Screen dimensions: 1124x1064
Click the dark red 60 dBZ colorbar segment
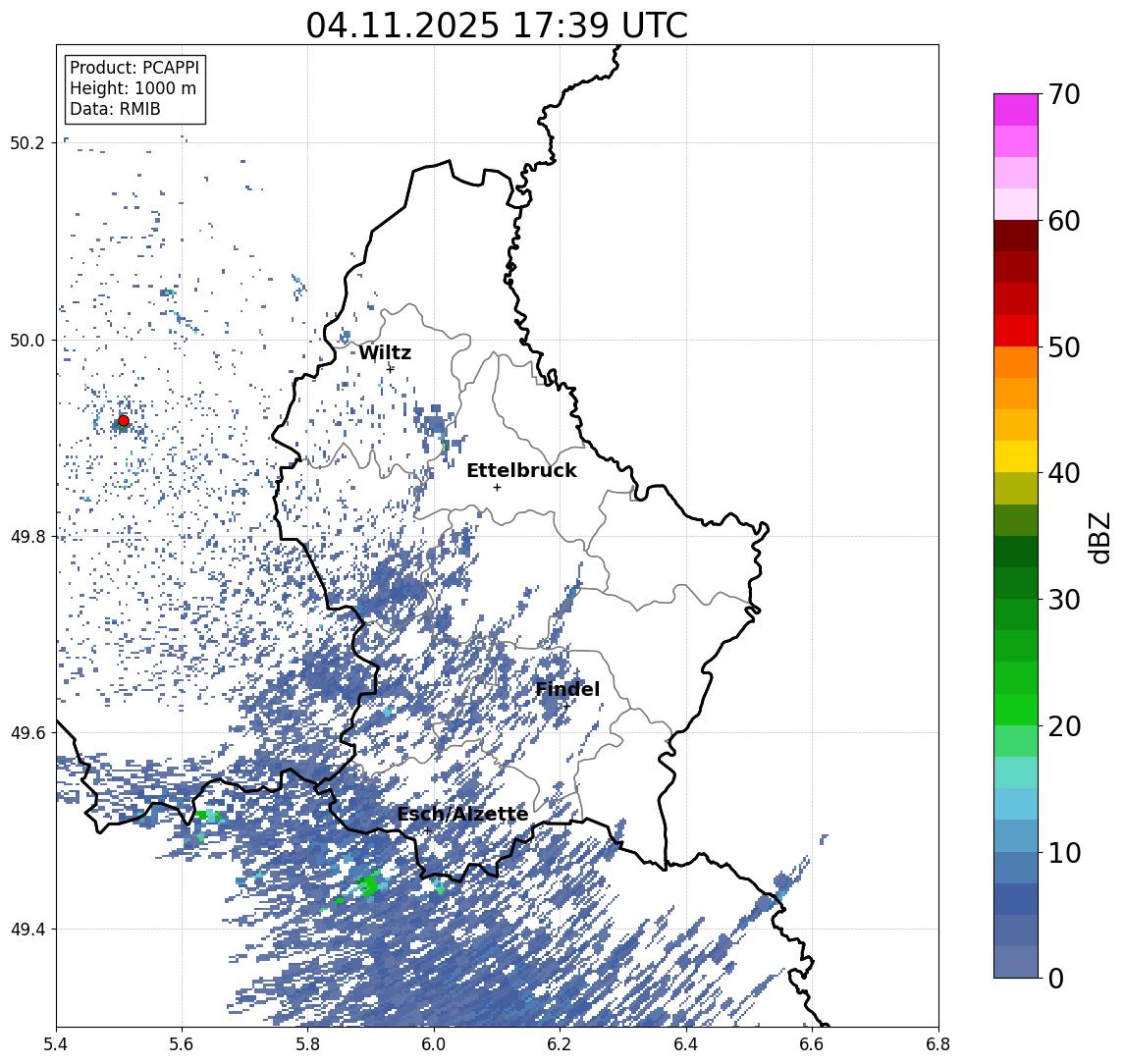1016,236
